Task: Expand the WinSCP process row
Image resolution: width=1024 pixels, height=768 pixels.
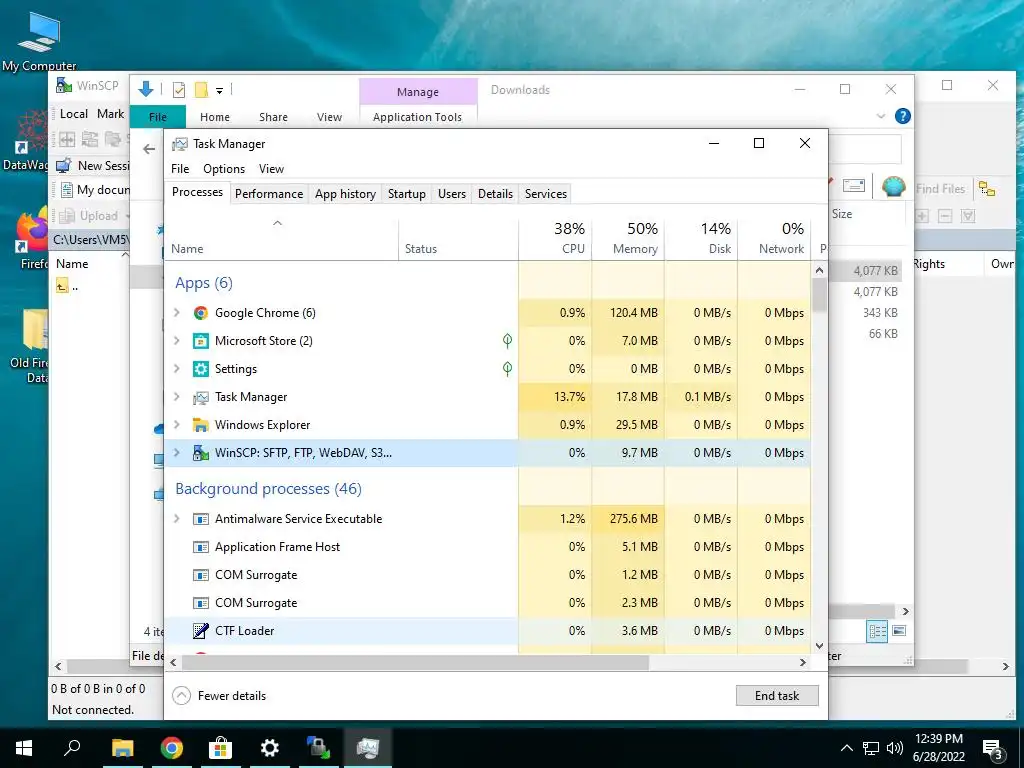Action: coord(176,453)
